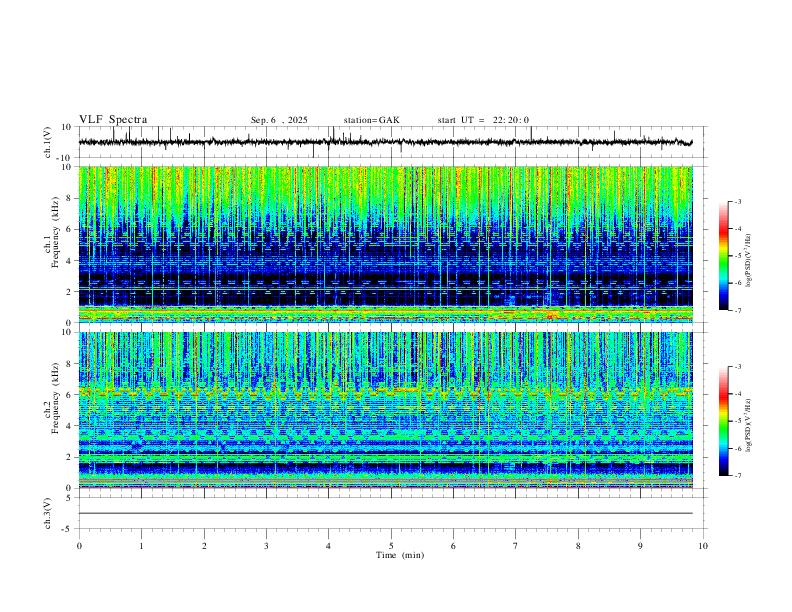Screen dimensions: 792x612
Task: Click the date 'Sep. 6, 2025'
Action: pos(279,120)
